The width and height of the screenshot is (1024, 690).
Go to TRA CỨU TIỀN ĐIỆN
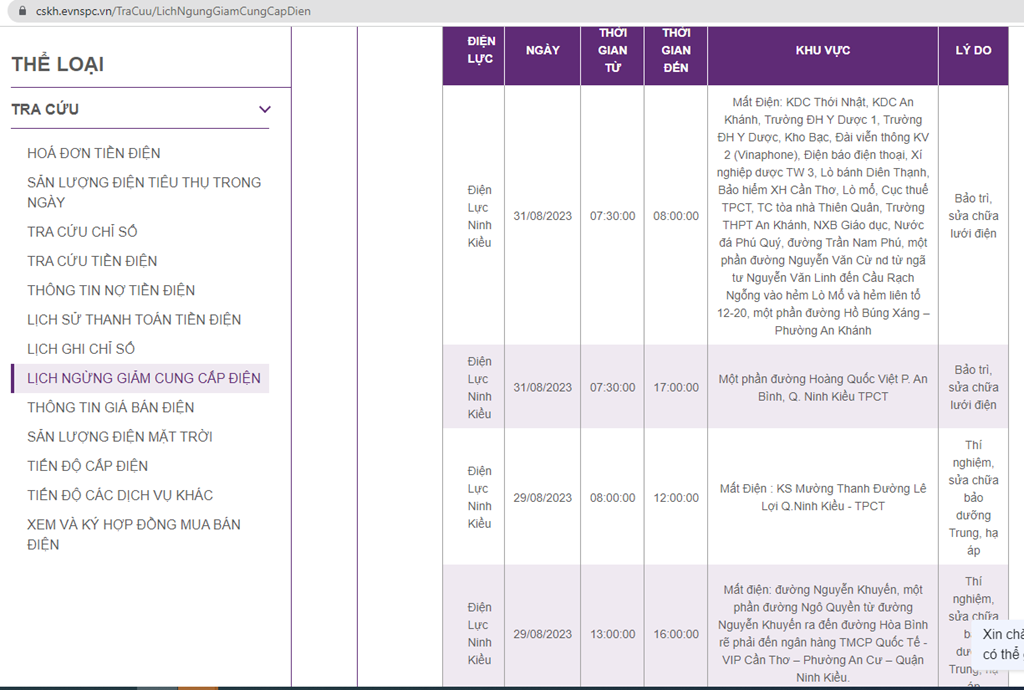(x=92, y=260)
